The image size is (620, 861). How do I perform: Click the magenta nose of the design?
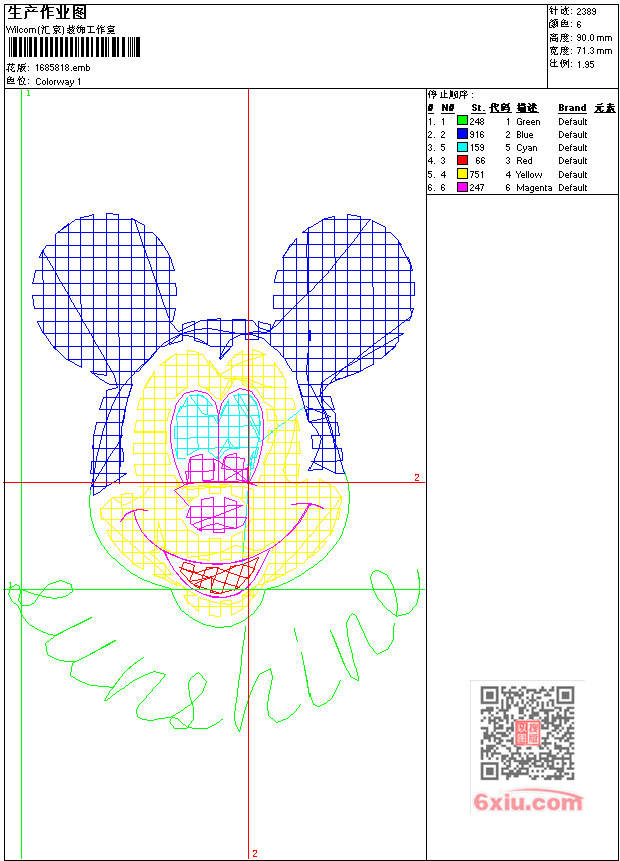coord(215,515)
